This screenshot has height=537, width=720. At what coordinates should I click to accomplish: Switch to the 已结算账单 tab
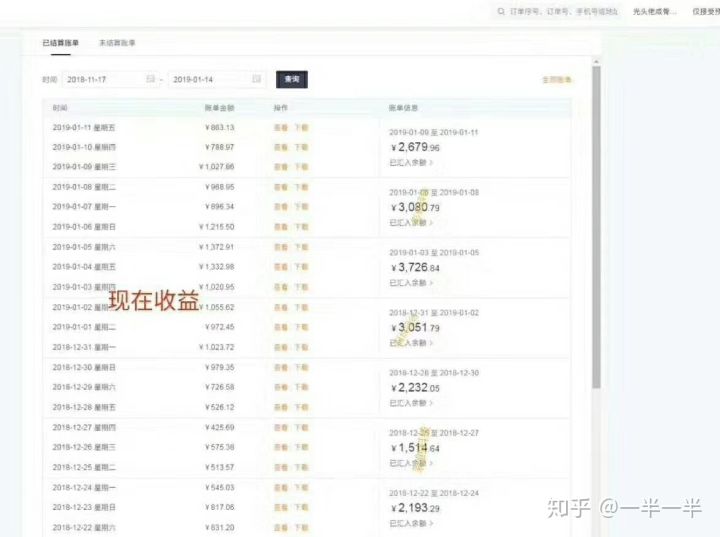61,43
